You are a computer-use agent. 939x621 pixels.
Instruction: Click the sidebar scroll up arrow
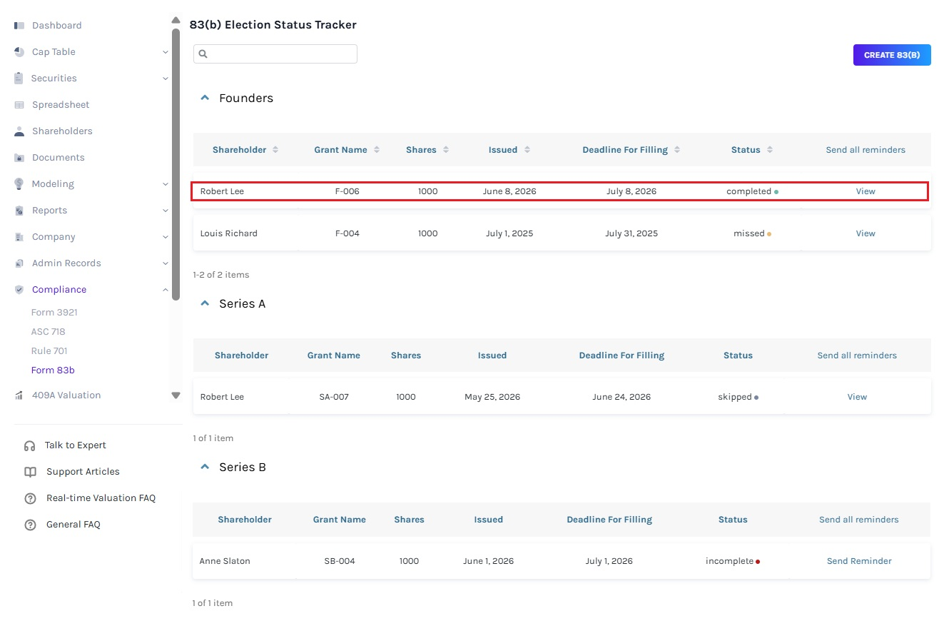tap(175, 20)
